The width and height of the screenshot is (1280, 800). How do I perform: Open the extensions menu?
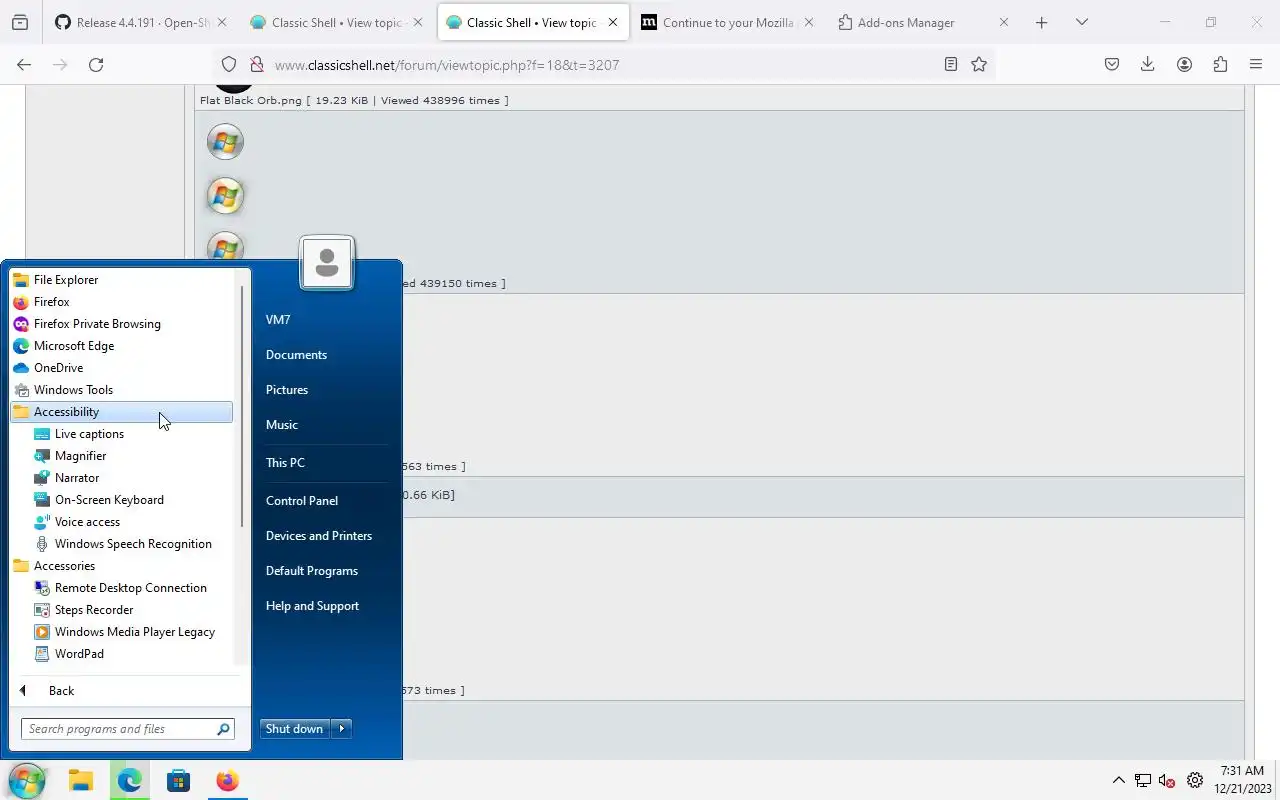tap(1220, 64)
